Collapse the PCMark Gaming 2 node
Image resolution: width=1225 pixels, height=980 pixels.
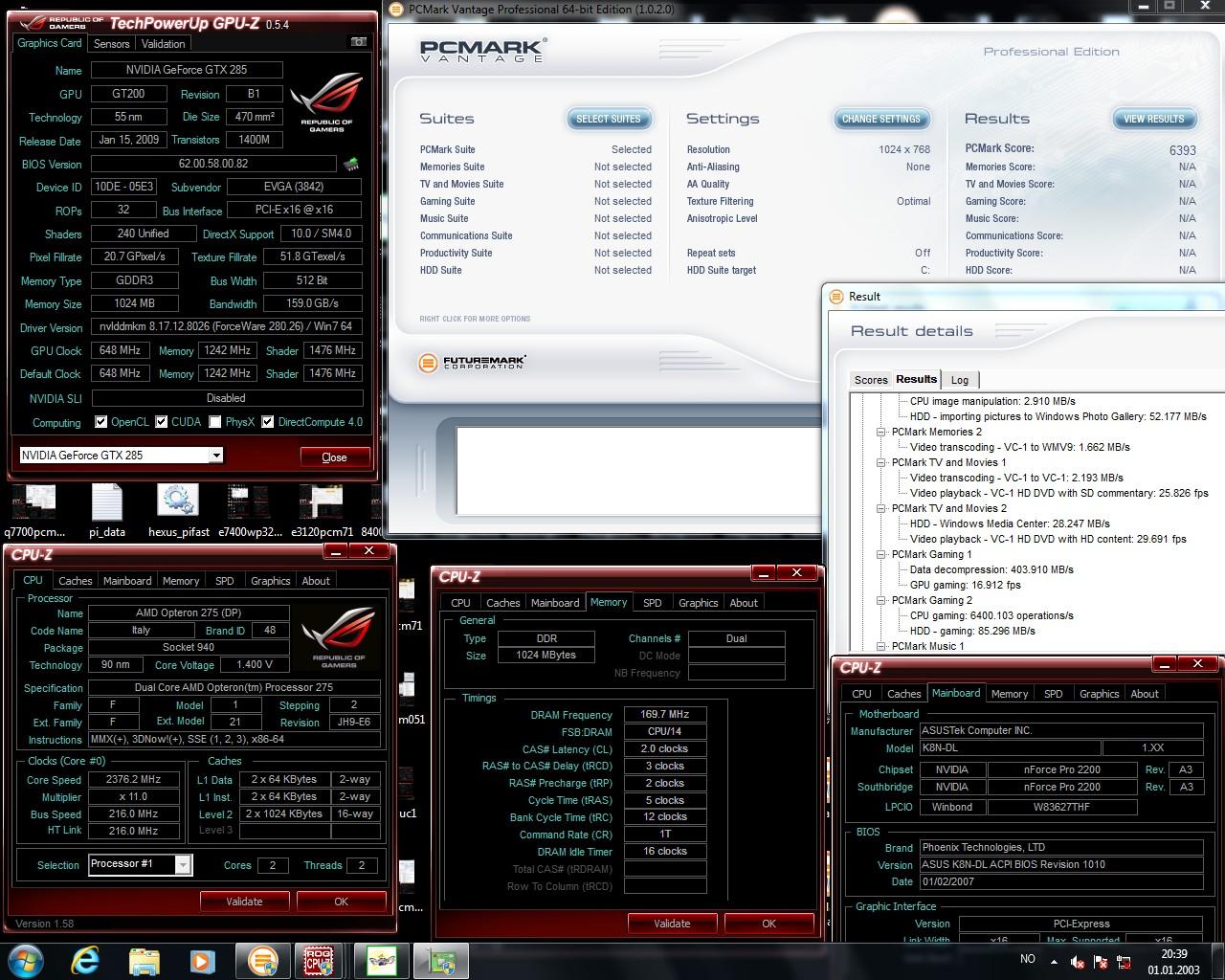tap(881, 600)
